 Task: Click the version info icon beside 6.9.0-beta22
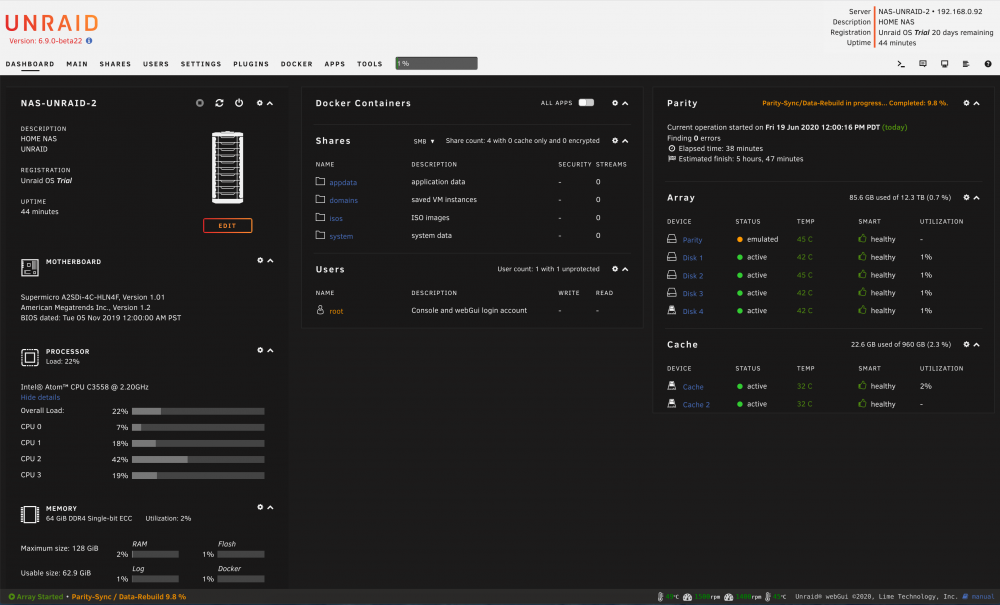tap(89, 41)
